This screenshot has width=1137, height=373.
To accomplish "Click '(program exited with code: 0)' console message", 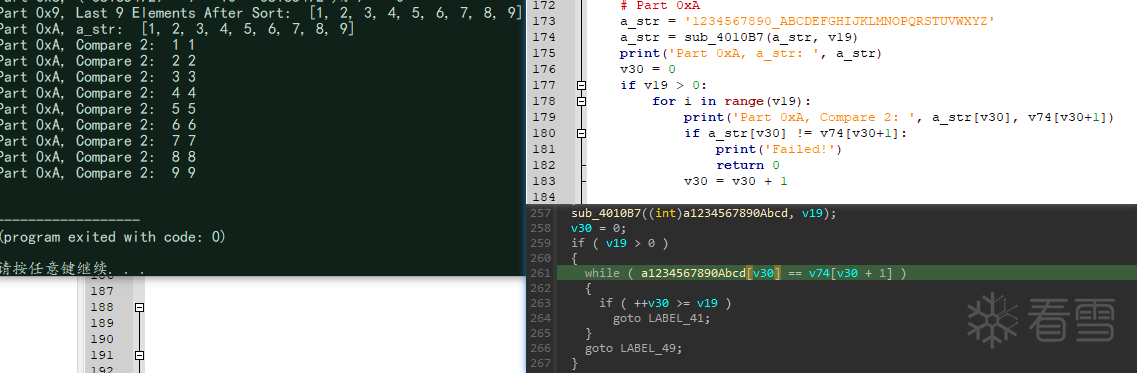I will (x=112, y=237).
